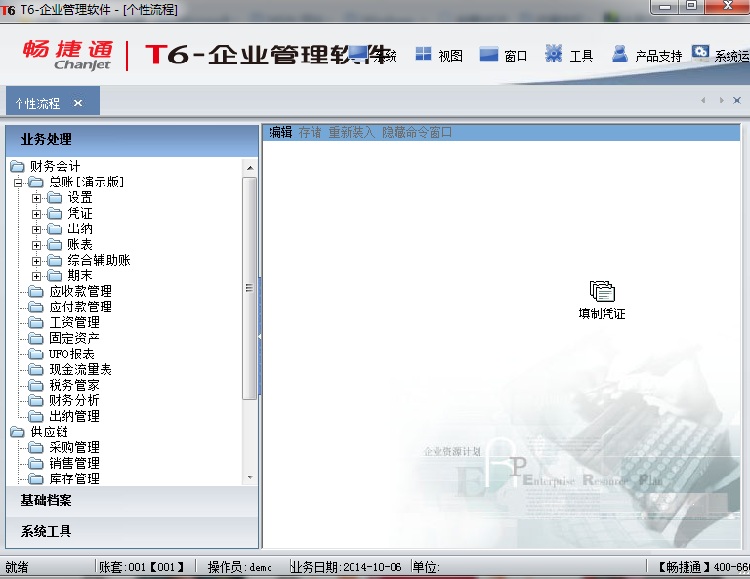Click the 采购管理 folder icon
The width and height of the screenshot is (750, 579).
[35, 447]
